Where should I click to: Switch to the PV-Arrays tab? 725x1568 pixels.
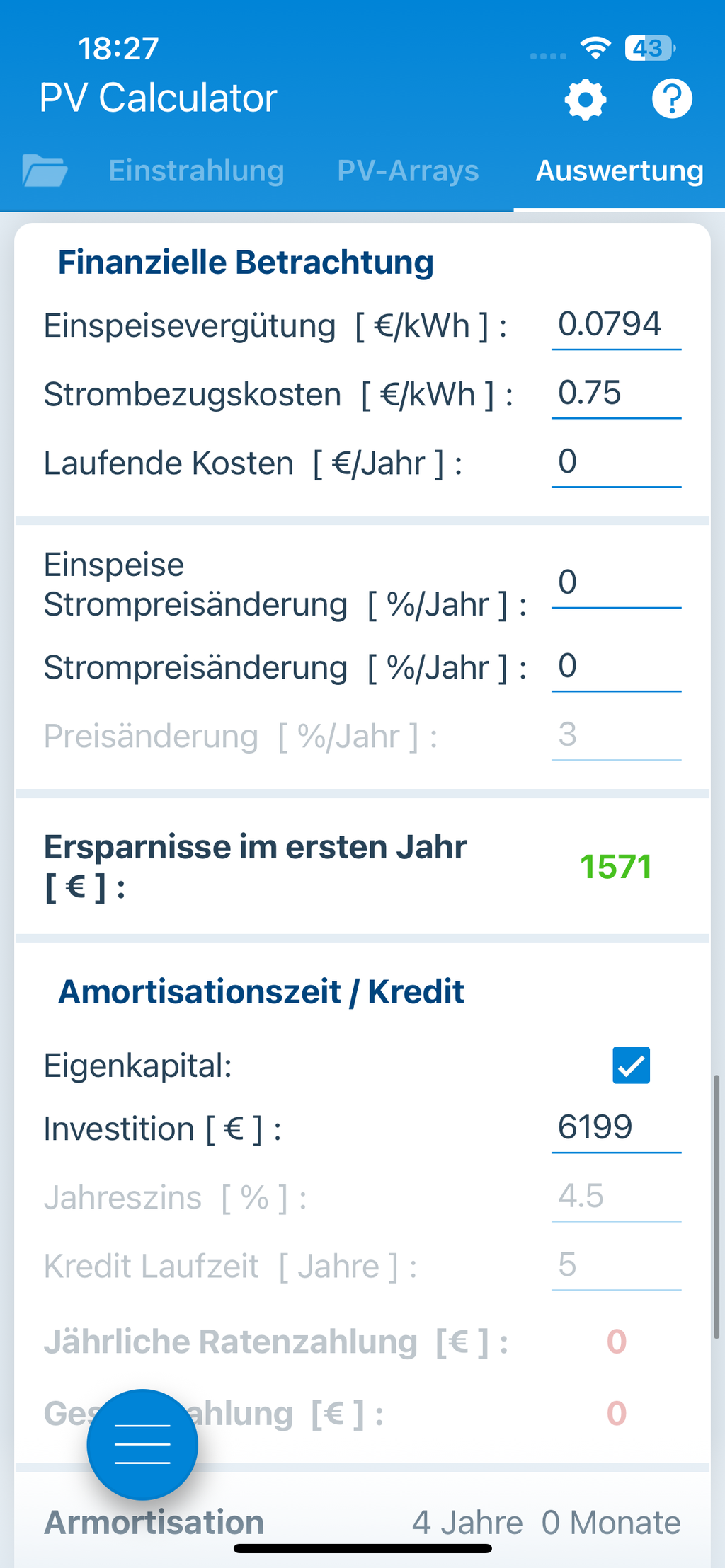coord(408,171)
